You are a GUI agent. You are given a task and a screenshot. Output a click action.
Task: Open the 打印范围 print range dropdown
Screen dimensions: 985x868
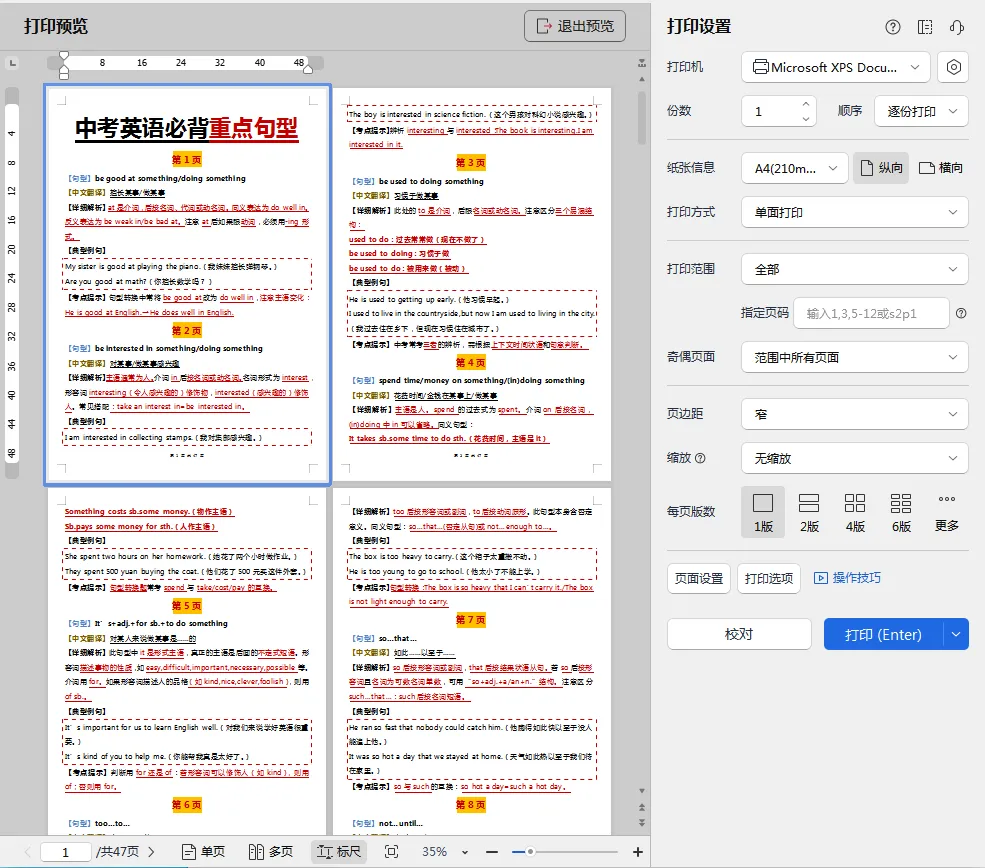[854, 268]
